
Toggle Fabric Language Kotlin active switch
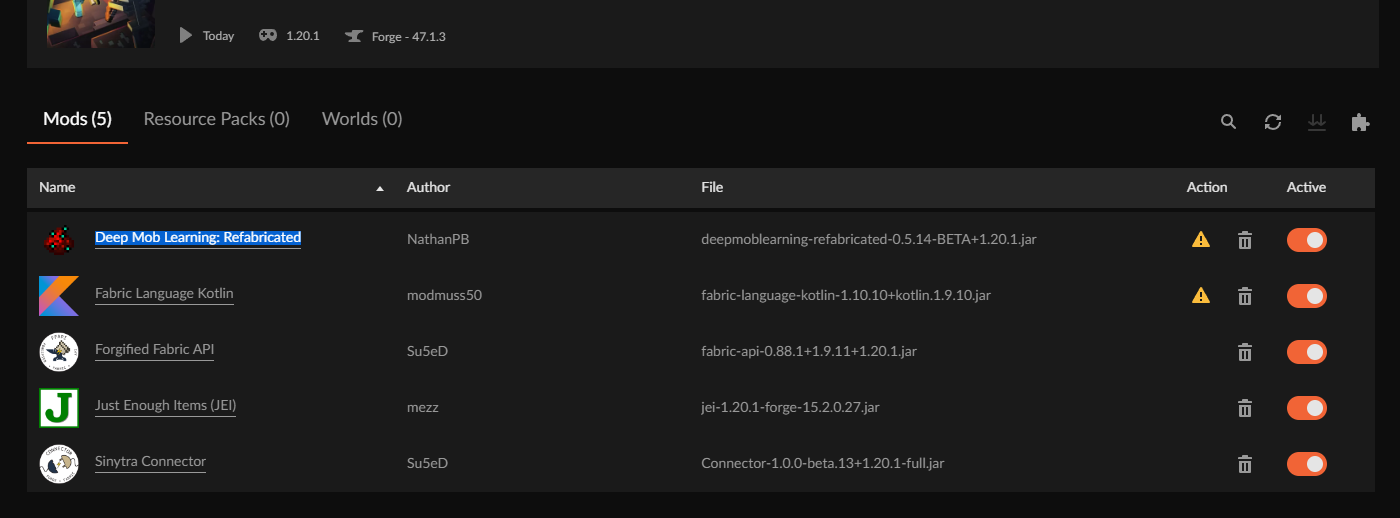(x=1307, y=296)
